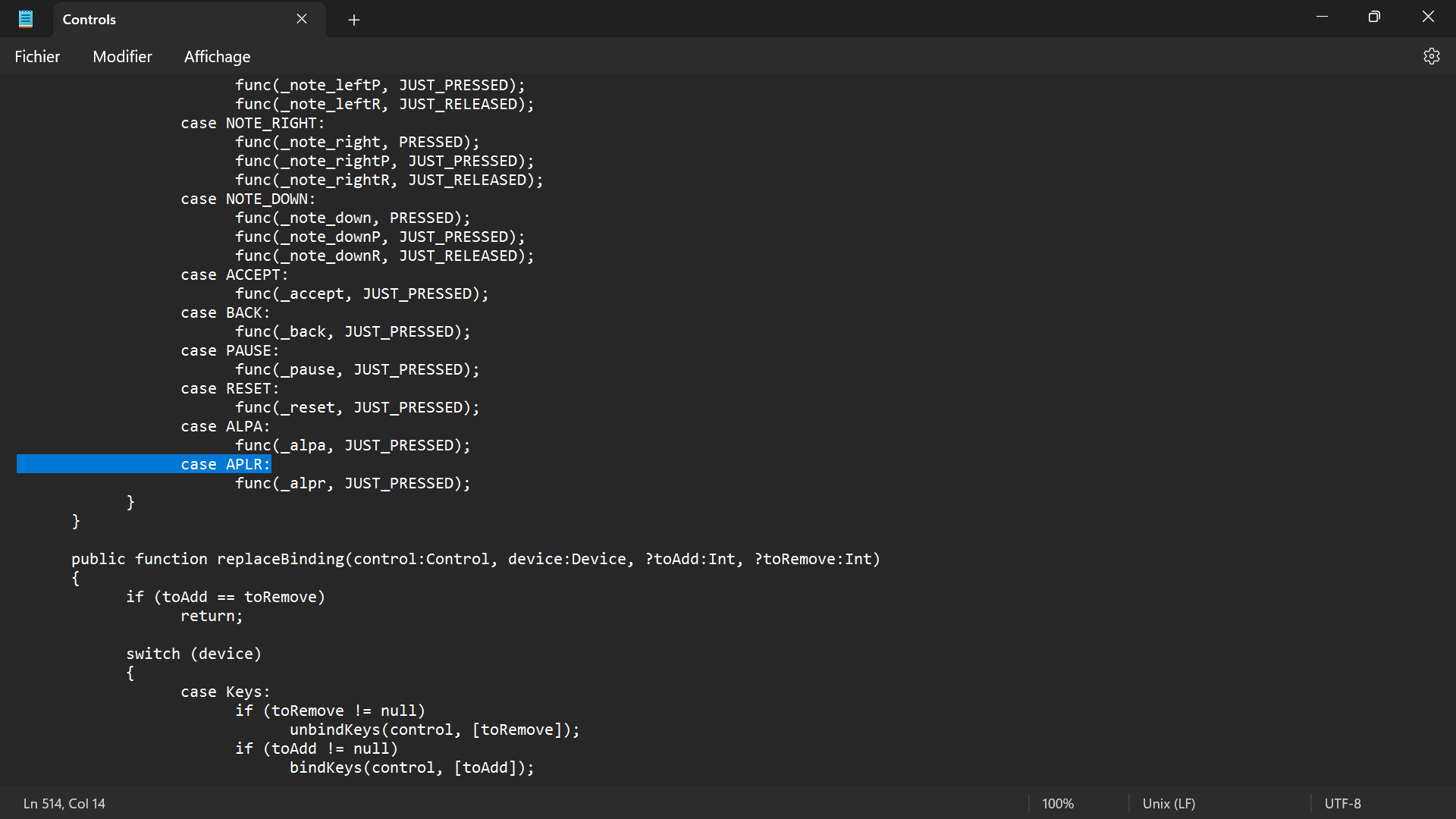Open the settings gear icon
Screen dimensions: 1456x819
[1432, 55]
